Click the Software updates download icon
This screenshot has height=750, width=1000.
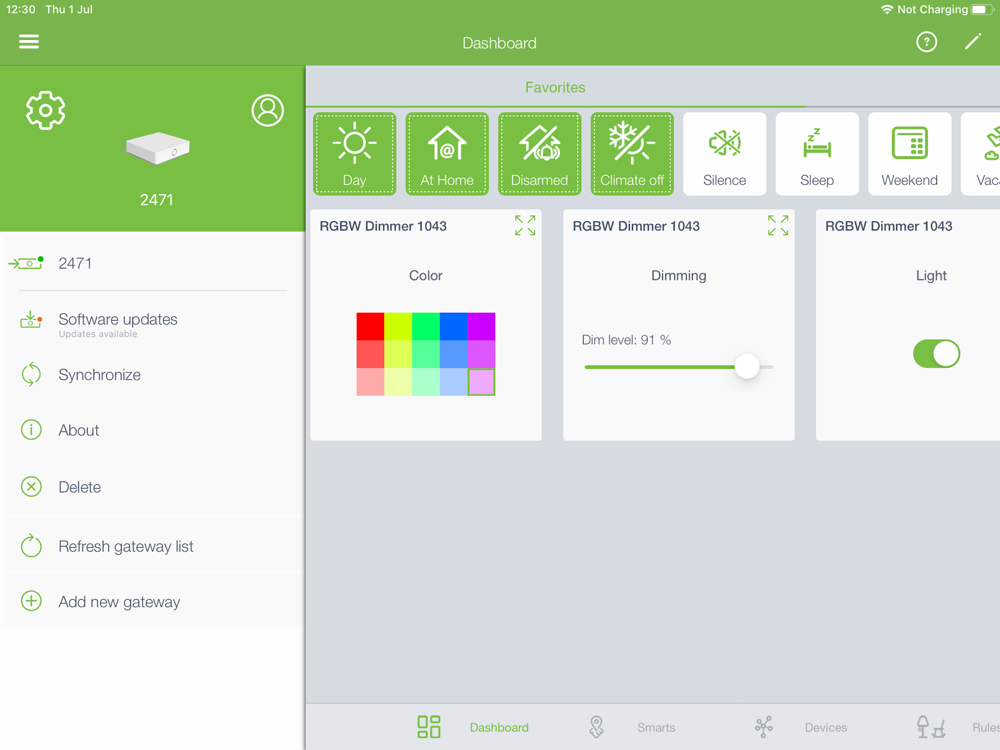pos(31,320)
